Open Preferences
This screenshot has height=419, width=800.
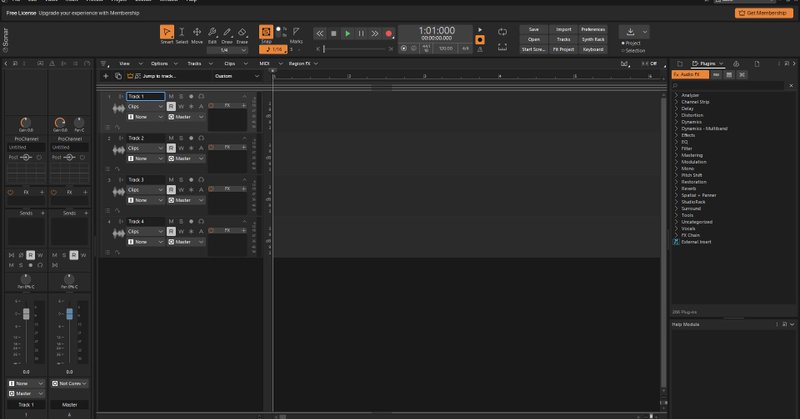593,30
